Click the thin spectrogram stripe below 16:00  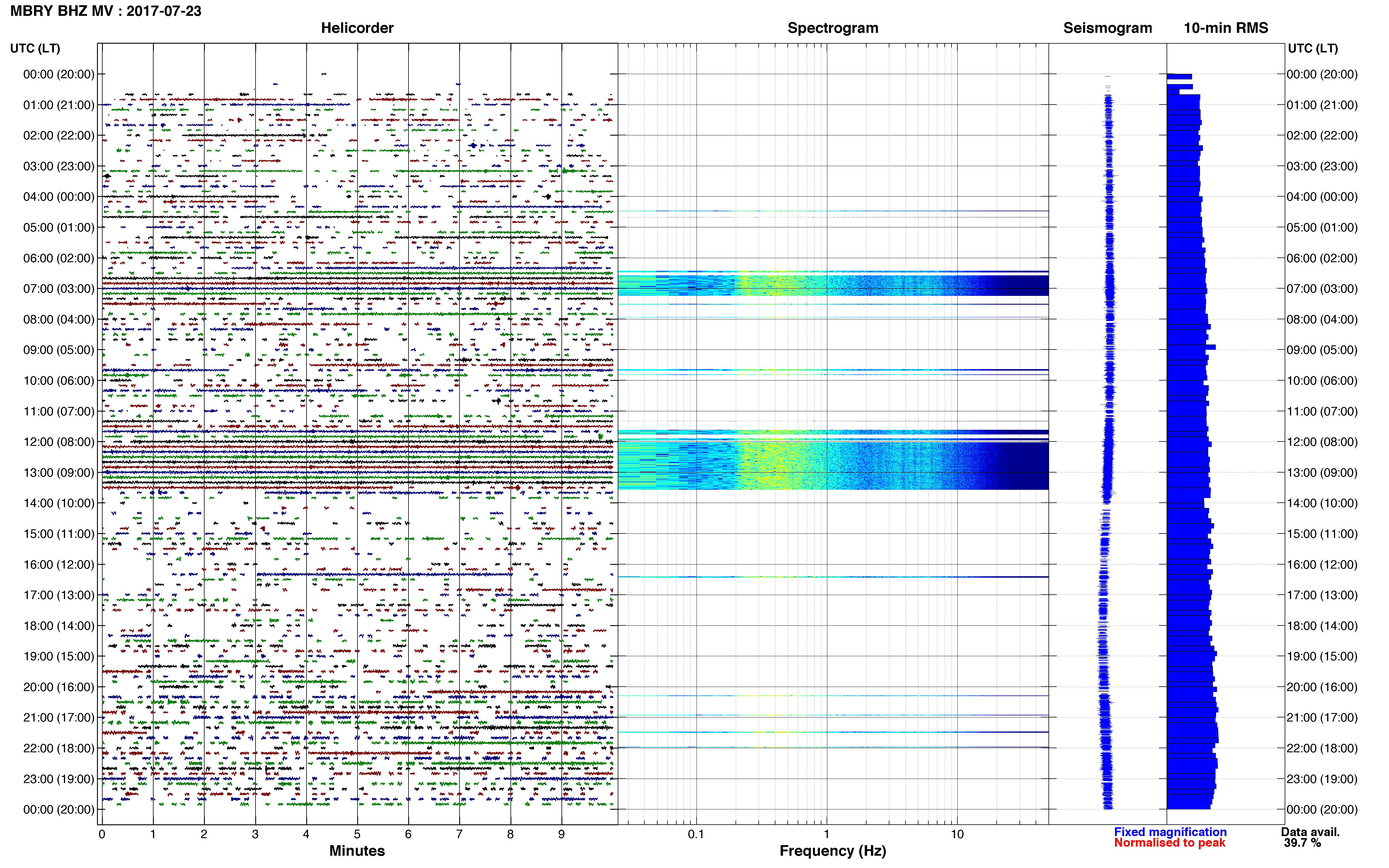833,577
